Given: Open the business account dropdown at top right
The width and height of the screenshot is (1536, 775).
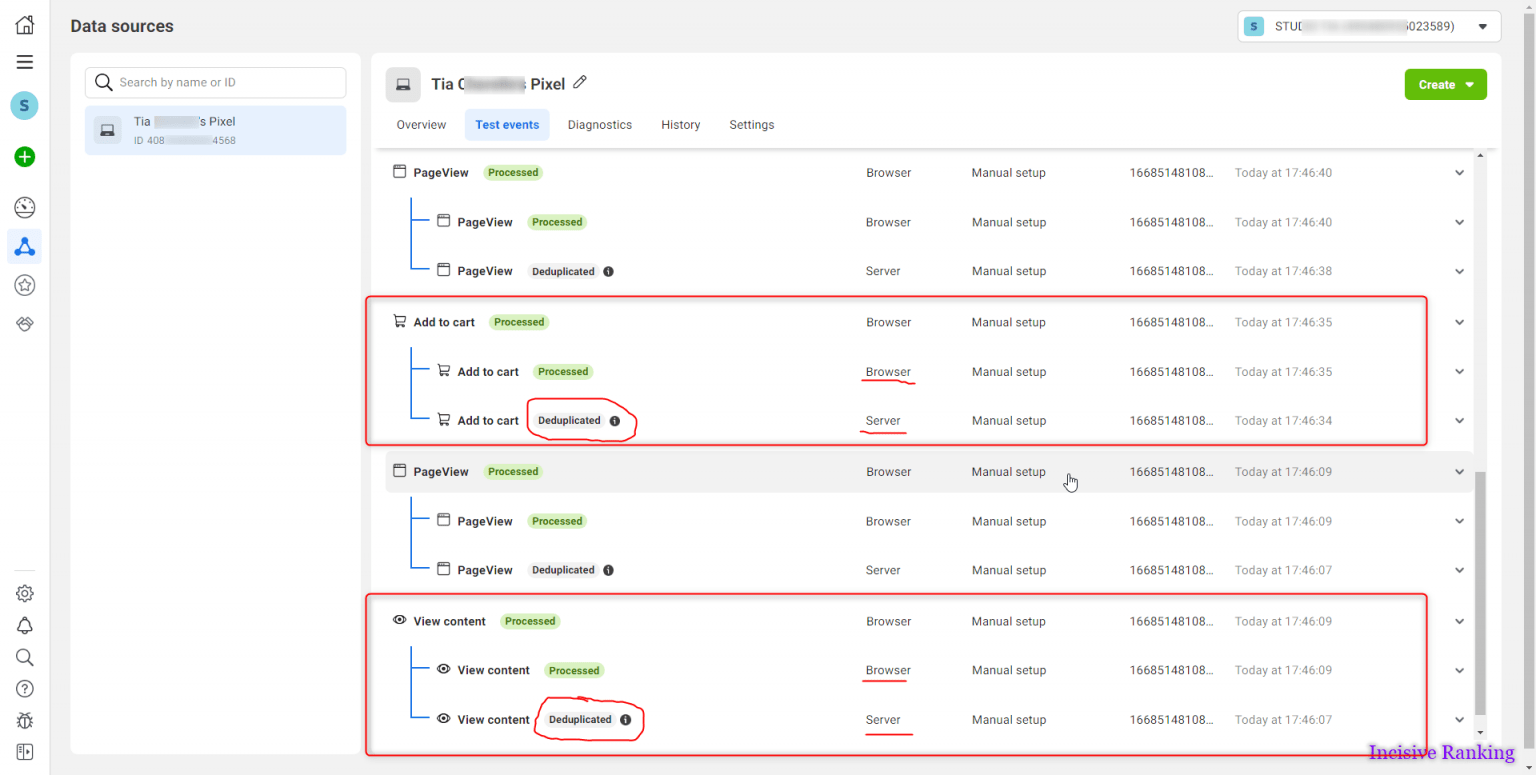Looking at the screenshot, I should [1368, 27].
